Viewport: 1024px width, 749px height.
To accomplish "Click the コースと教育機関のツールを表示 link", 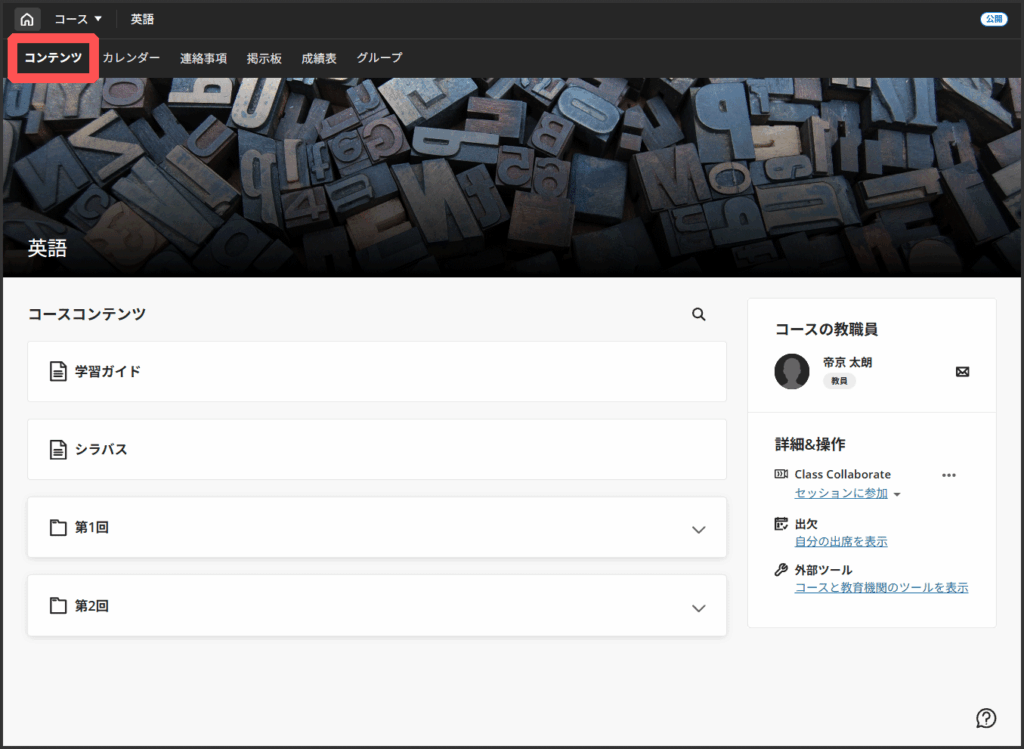I will 881,588.
